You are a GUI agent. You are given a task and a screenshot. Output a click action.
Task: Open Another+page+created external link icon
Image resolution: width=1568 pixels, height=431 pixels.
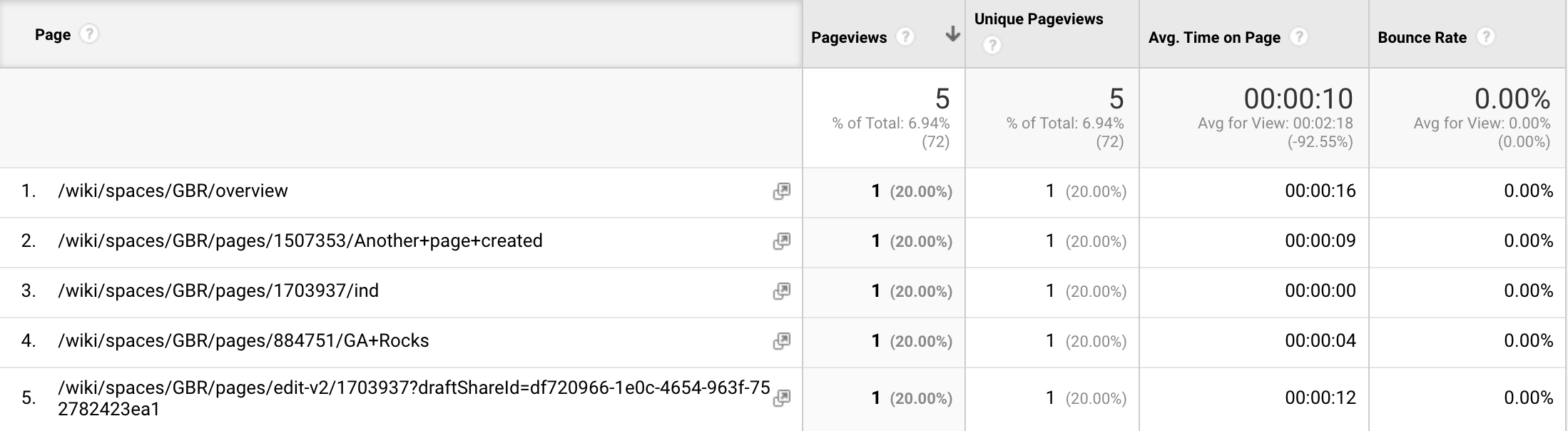[x=781, y=241]
